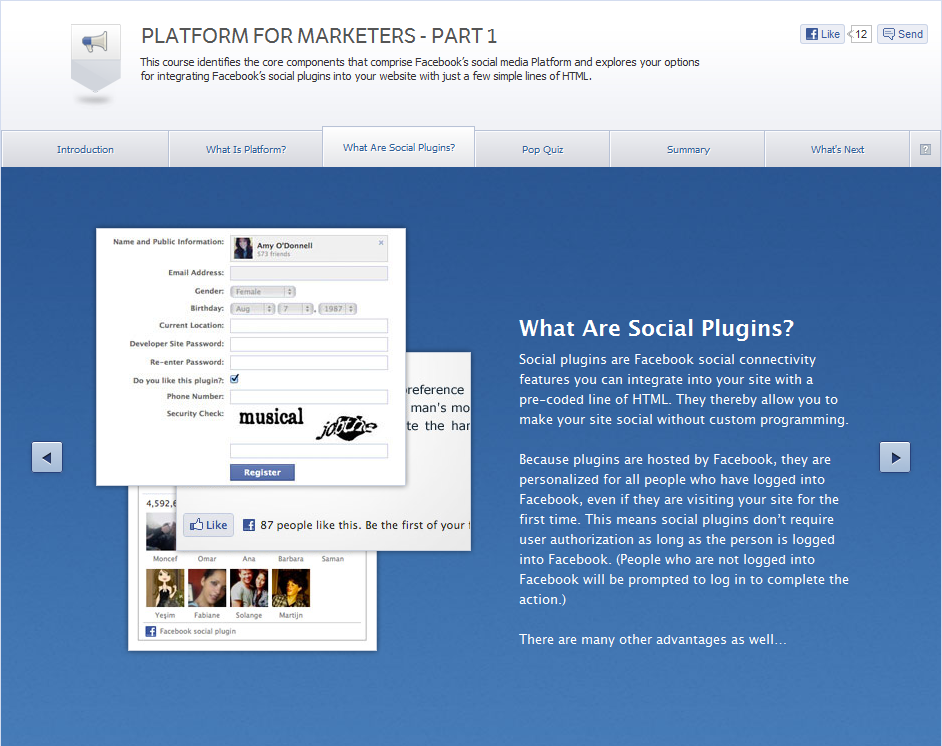Click the like count '12' bubble

pyautogui.click(x=860, y=34)
